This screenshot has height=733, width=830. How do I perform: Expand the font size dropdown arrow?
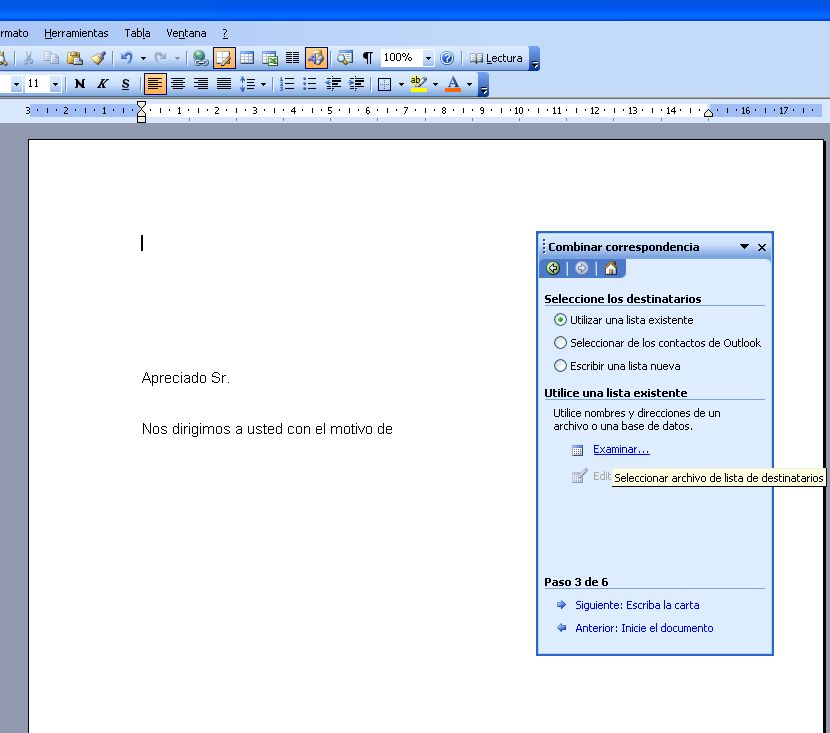tap(55, 84)
